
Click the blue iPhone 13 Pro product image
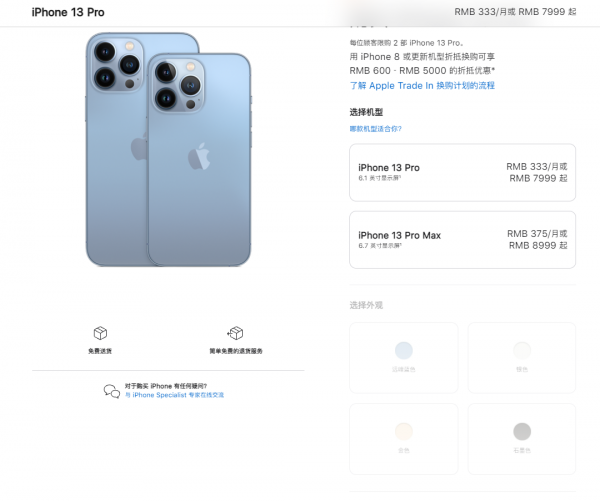168,149
